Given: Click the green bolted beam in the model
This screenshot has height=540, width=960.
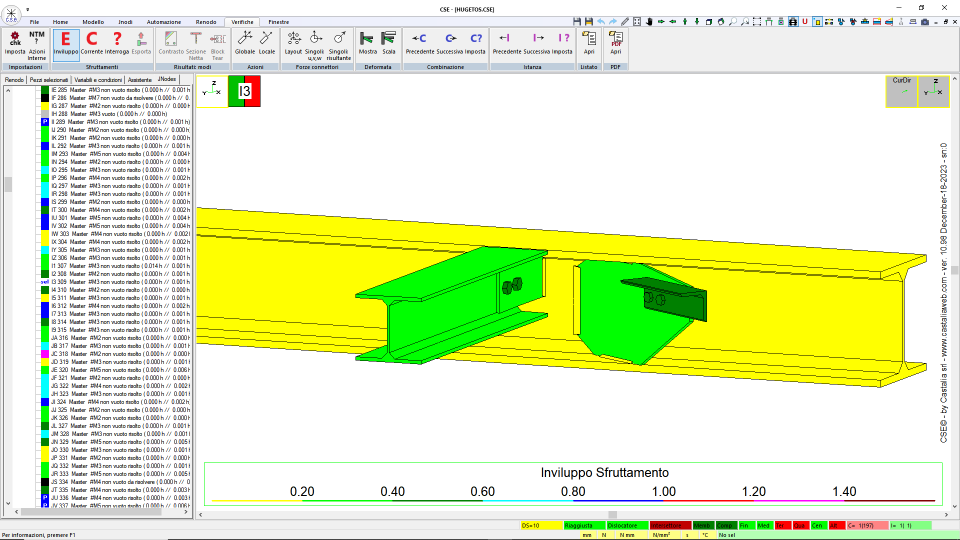Looking at the screenshot, I should [x=452, y=304].
